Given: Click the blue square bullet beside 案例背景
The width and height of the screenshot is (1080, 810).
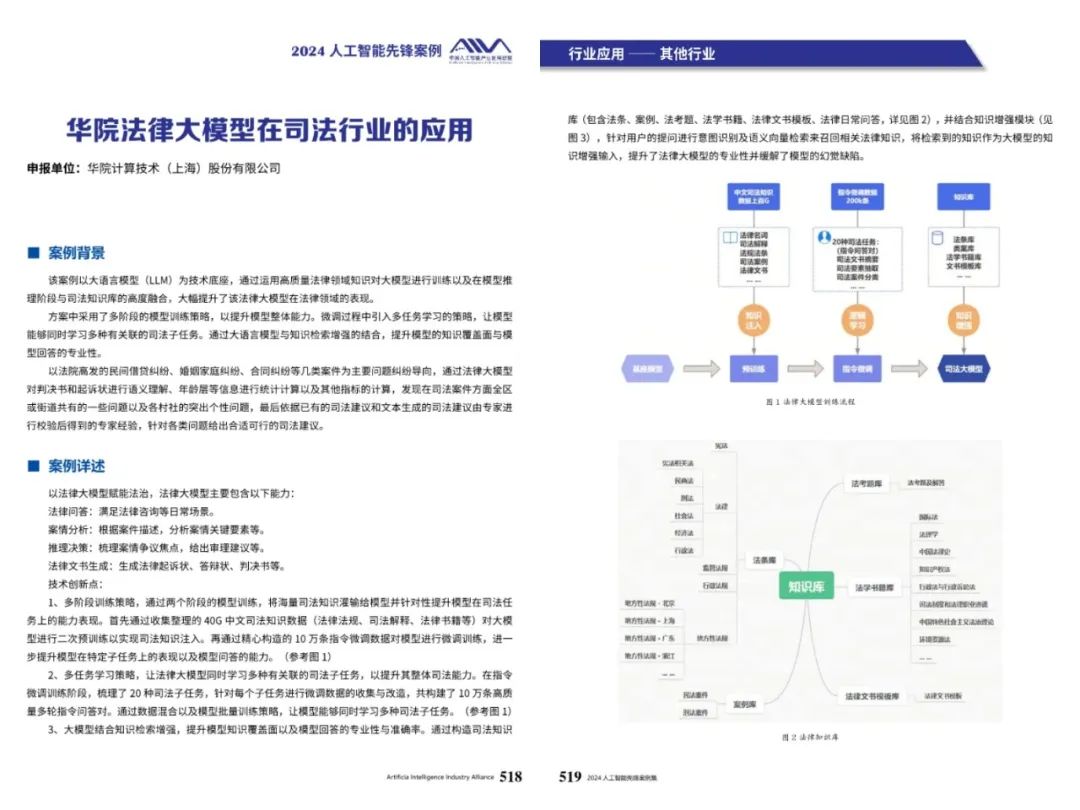Looking at the screenshot, I should pos(33,253).
